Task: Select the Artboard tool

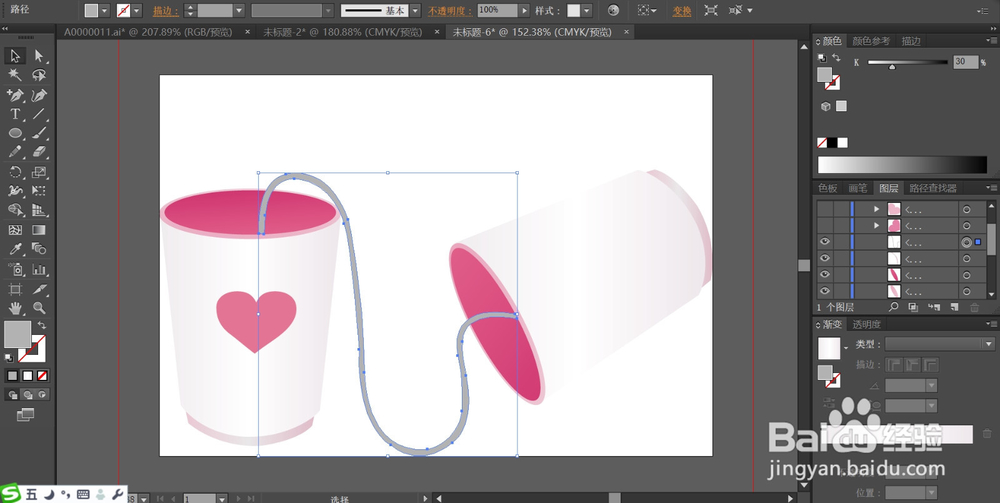Action: 15,289
